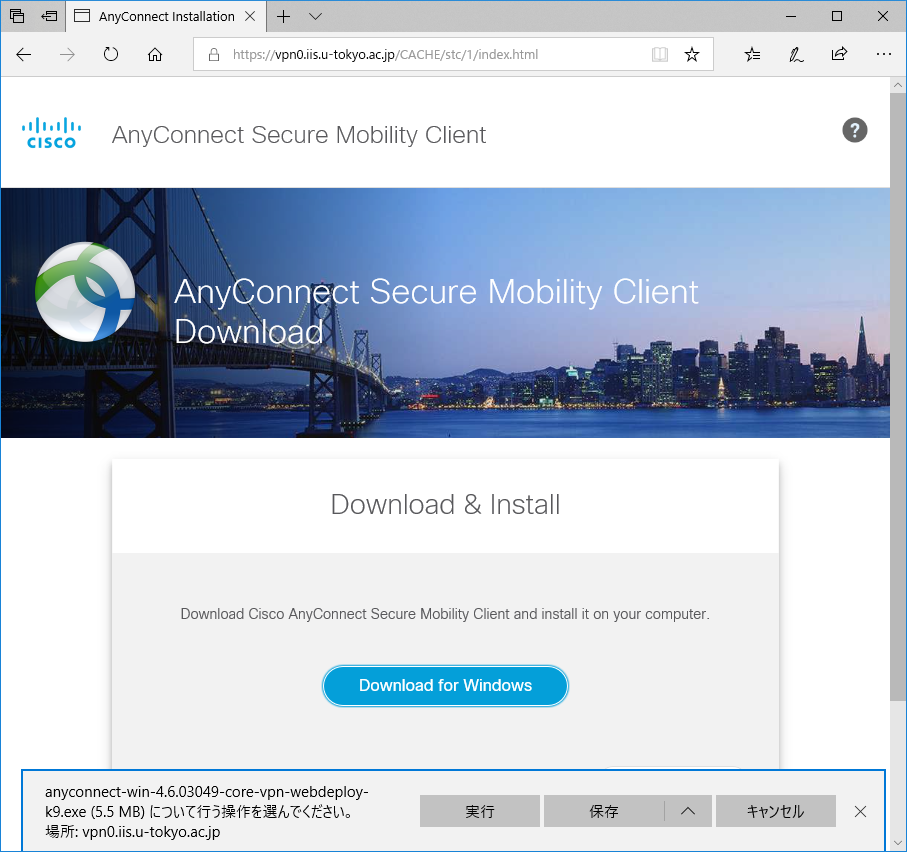Add notes with pen icon

(x=797, y=54)
